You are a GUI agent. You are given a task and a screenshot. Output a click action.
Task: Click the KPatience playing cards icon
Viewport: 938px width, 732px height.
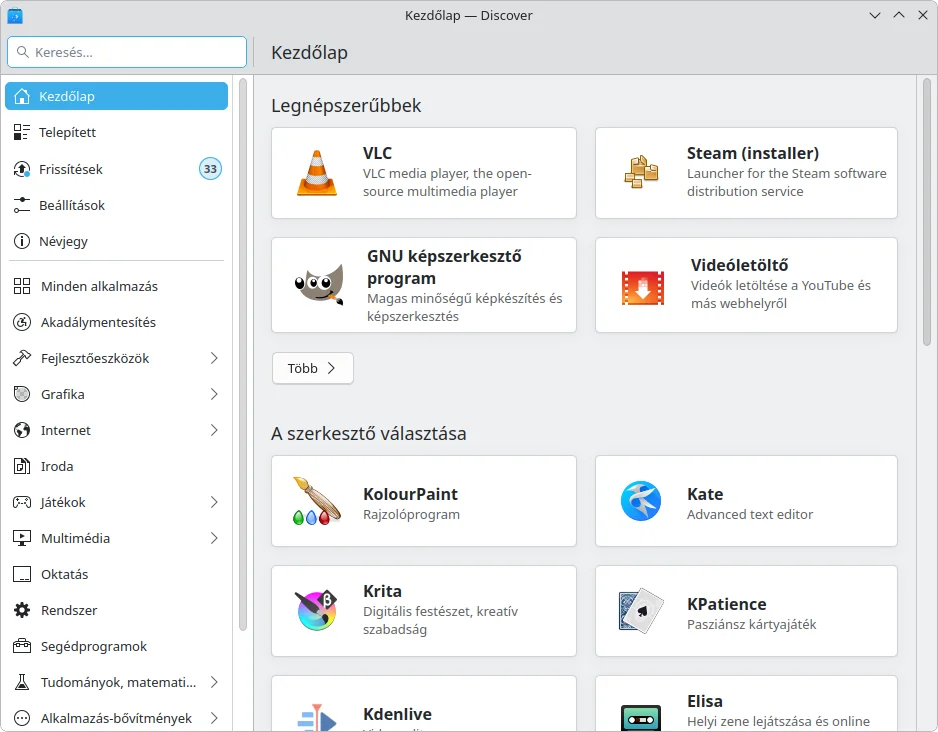click(x=641, y=611)
